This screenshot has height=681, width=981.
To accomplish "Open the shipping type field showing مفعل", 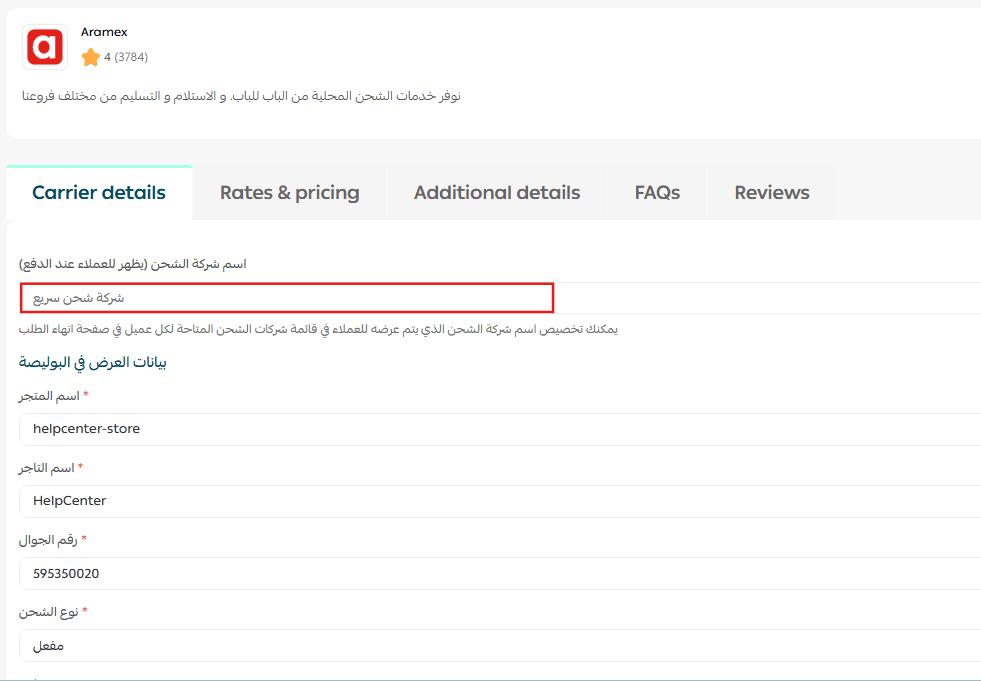I will coord(500,646).
